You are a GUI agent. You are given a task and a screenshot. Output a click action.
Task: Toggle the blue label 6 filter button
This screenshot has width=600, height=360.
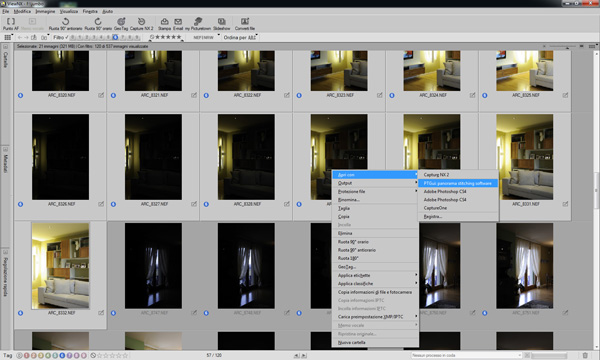point(115,37)
